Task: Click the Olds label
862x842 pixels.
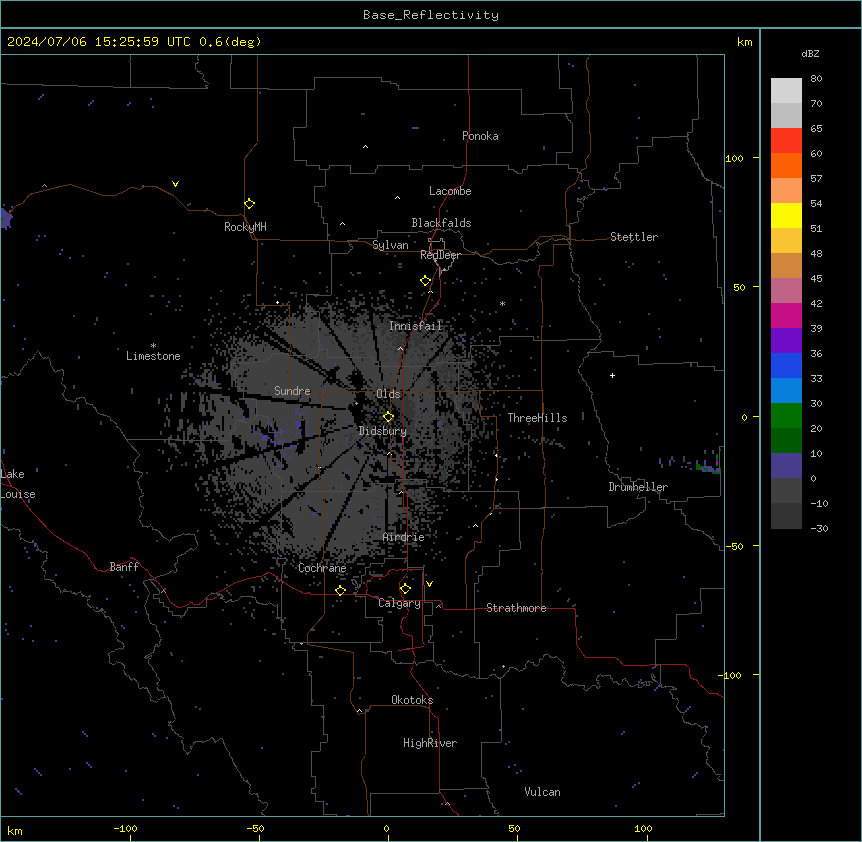Action: (x=388, y=394)
